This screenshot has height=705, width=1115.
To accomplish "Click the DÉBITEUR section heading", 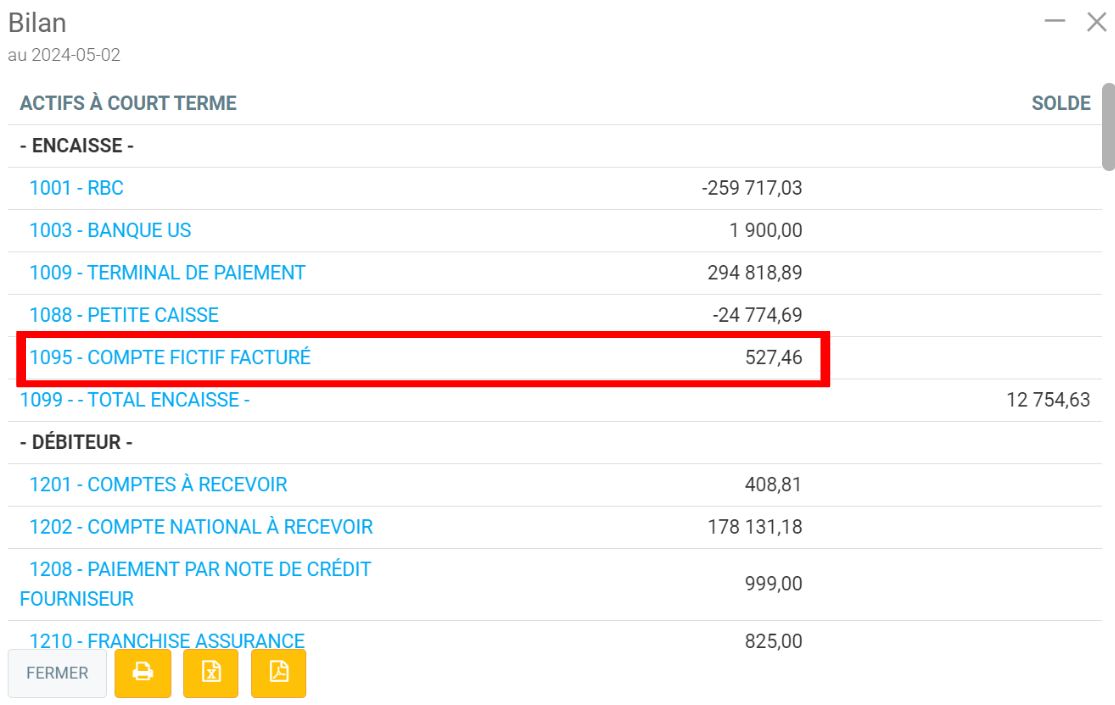I will [76, 442].
